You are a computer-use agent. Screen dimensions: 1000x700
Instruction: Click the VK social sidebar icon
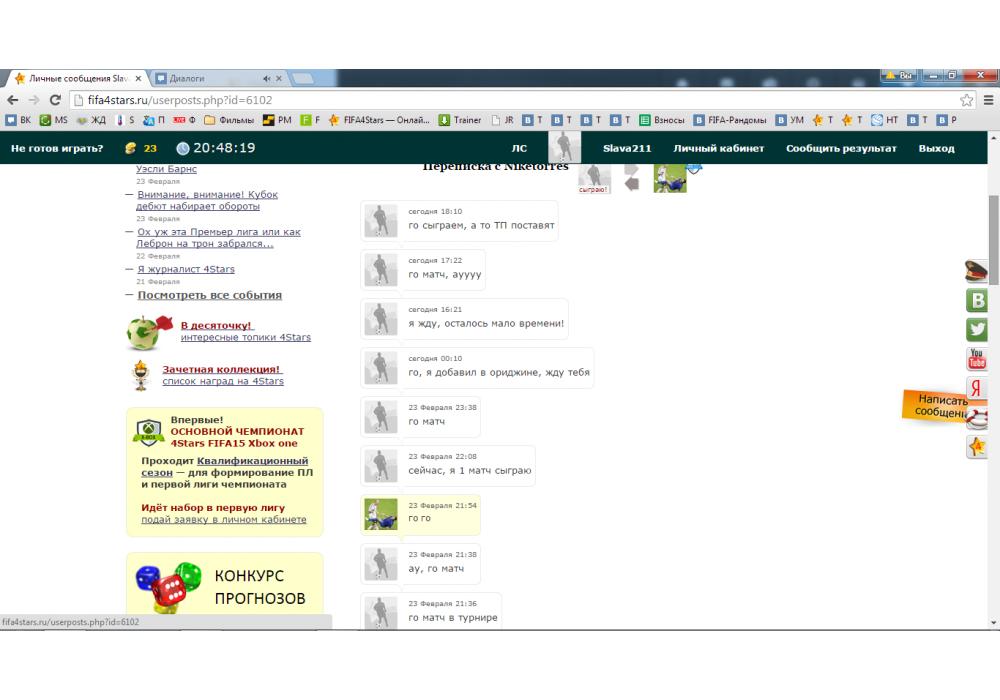click(x=977, y=300)
